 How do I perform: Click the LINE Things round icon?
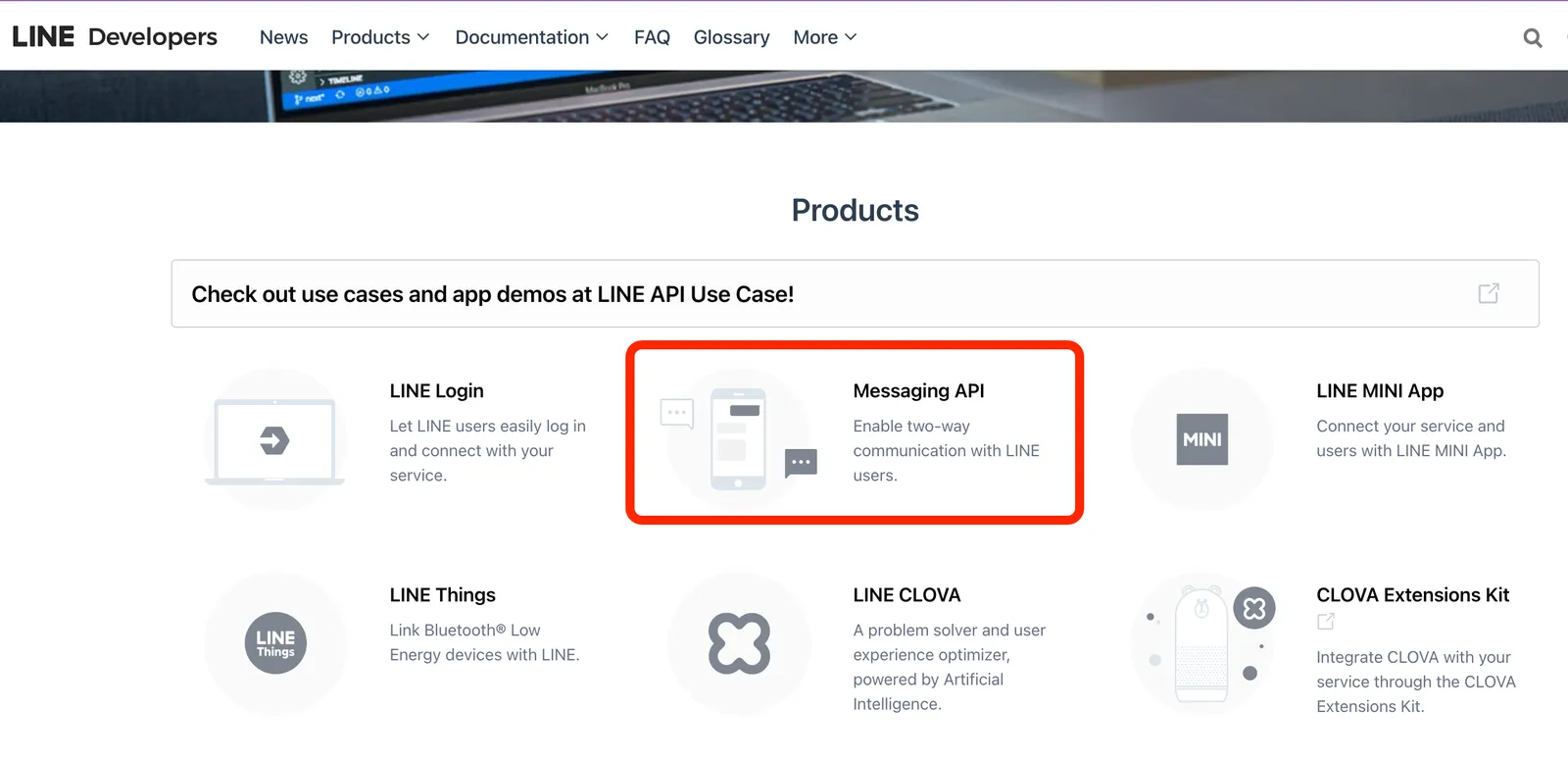point(275,643)
